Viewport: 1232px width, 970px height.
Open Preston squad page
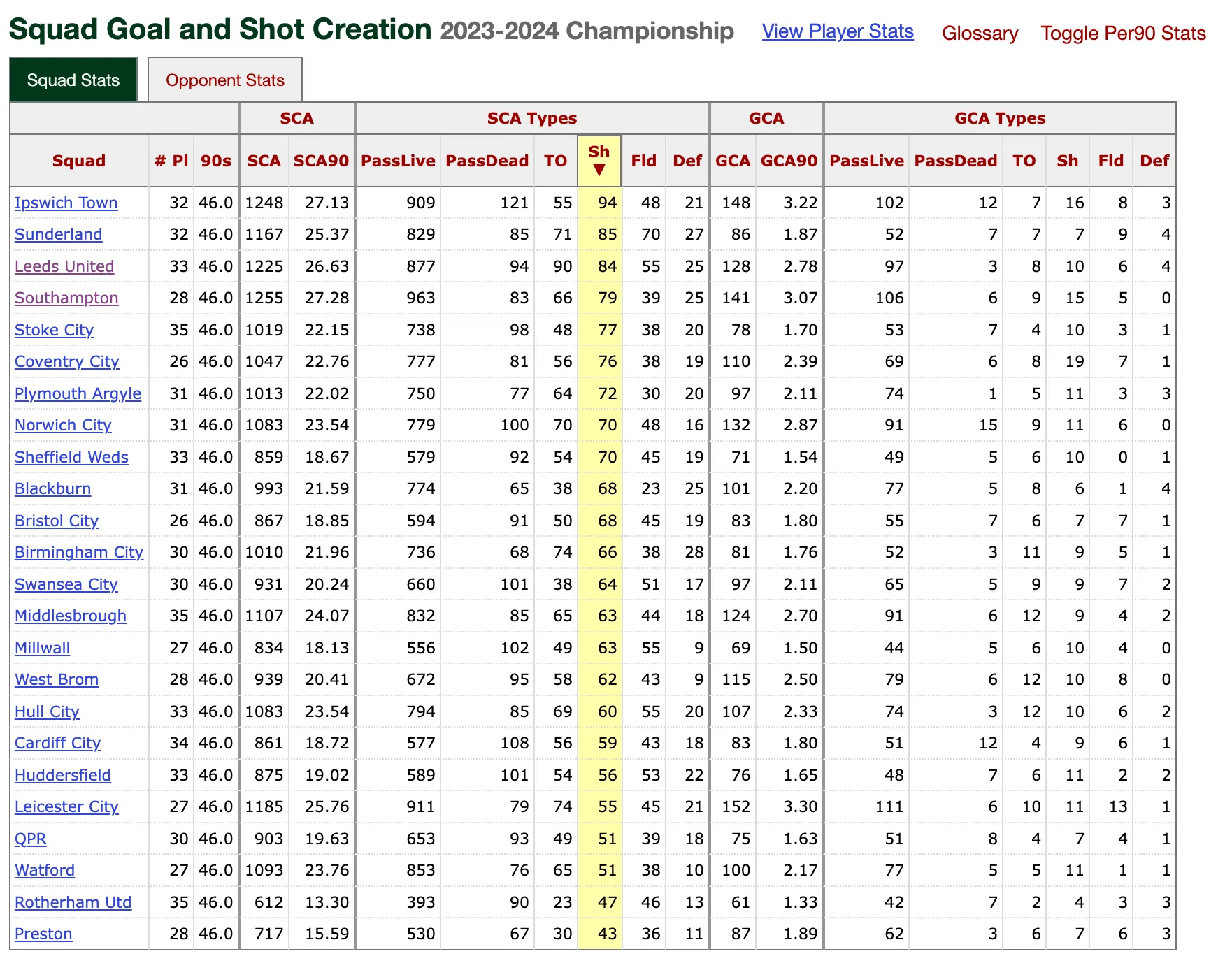click(43, 934)
